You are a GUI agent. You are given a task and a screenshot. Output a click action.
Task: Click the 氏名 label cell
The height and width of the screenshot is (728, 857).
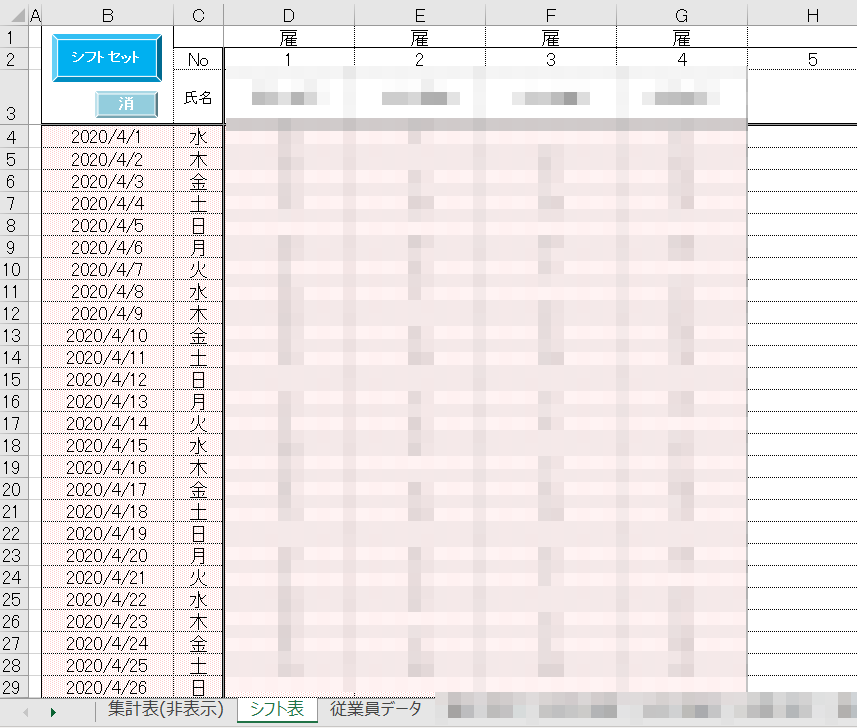pyautogui.click(x=198, y=99)
